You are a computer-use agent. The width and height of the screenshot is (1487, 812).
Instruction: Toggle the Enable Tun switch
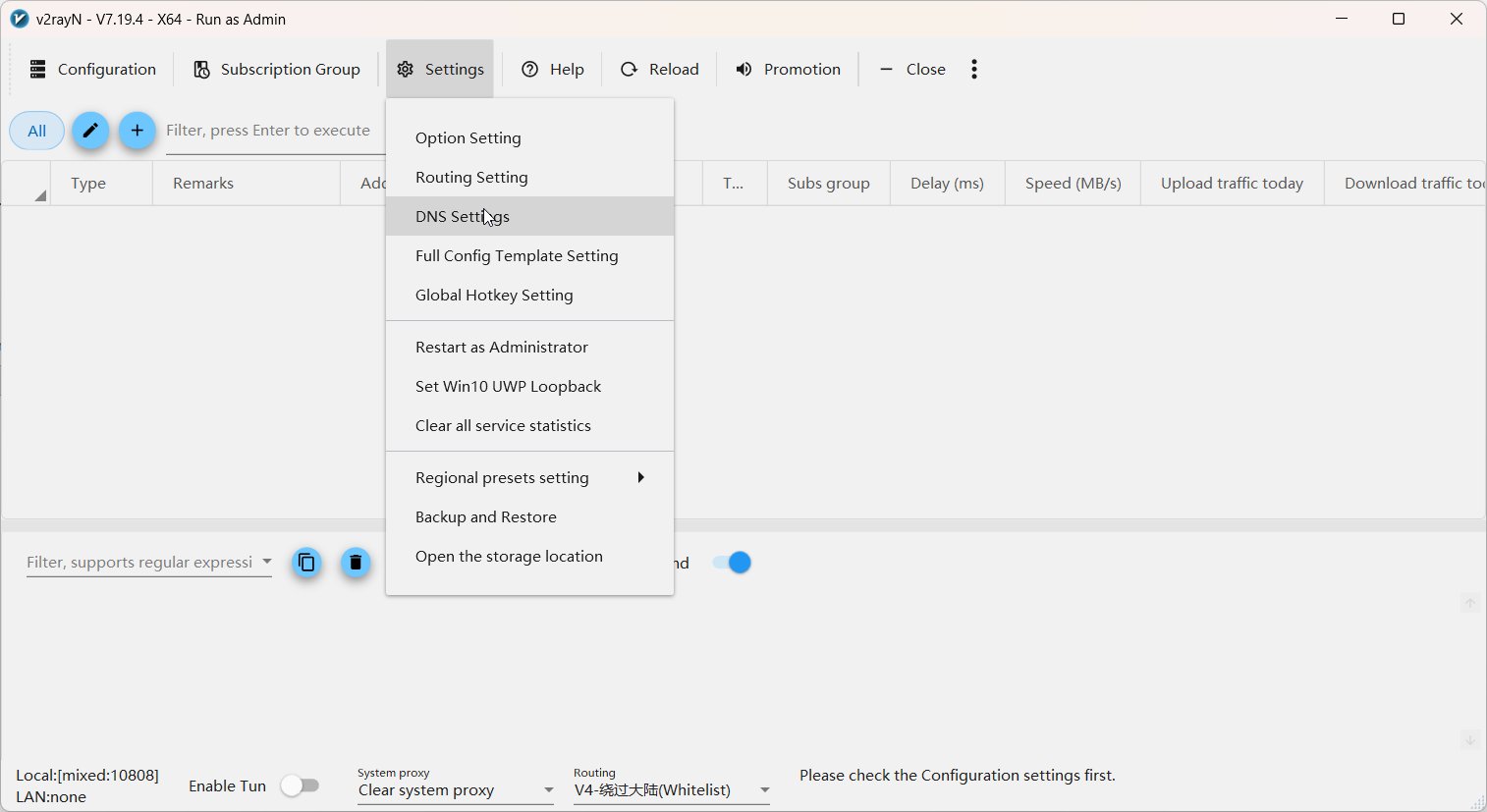pyautogui.click(x=301, y=785)
